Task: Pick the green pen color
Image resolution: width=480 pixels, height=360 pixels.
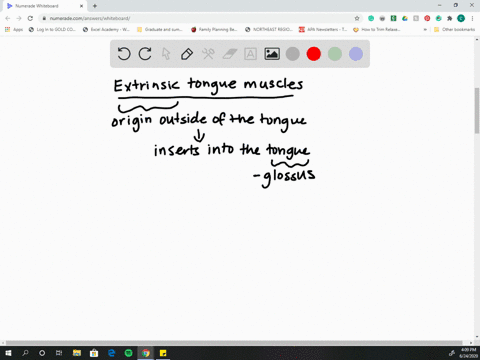Action: [x=335, y=54]
